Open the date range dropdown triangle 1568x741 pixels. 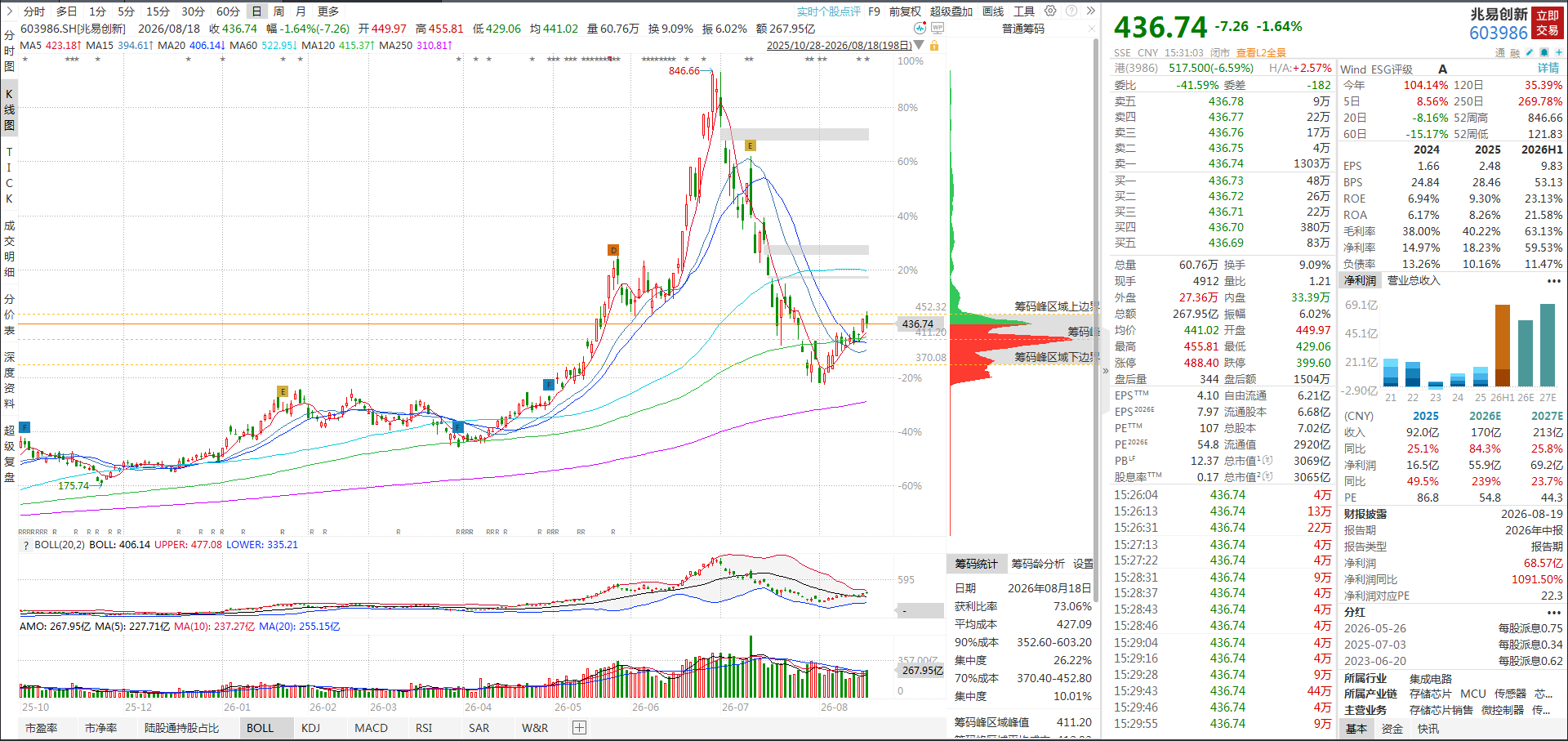920,46
